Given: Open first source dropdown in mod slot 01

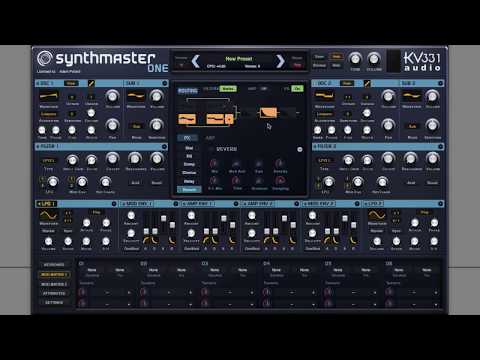Looking at the screenshot, I should click(x=92, y=270).
